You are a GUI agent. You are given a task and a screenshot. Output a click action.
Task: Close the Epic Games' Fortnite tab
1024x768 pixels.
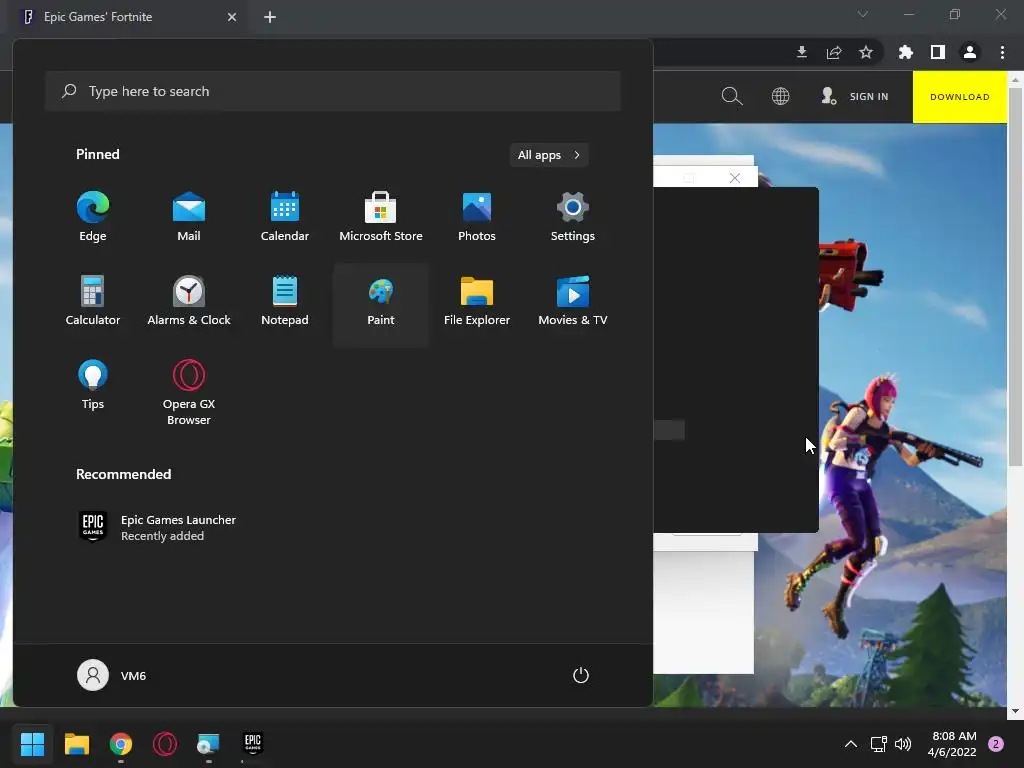232,17
